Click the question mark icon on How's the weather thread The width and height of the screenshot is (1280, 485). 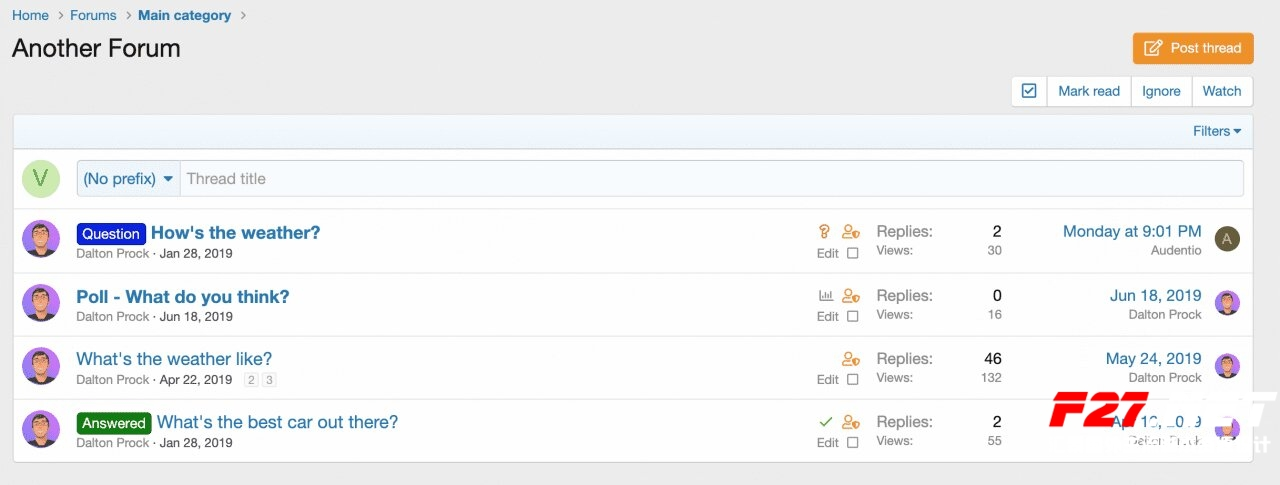click(825, 232)
